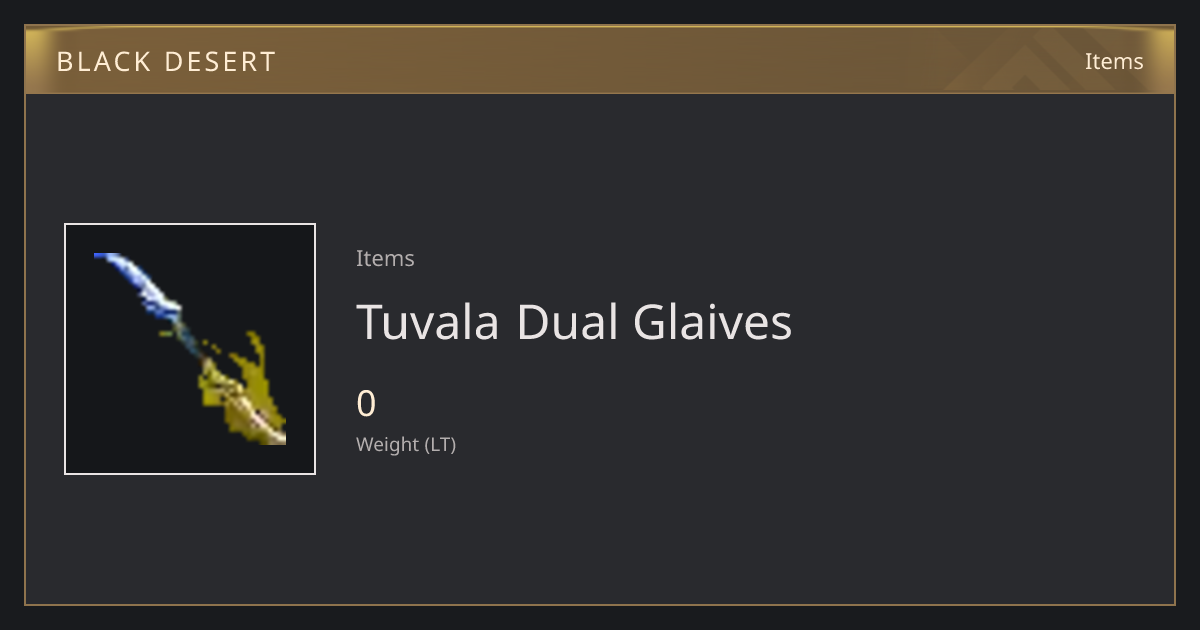
Task: Click the word Weight under the value
Action: pyautogui.click(x=388, y=444)
